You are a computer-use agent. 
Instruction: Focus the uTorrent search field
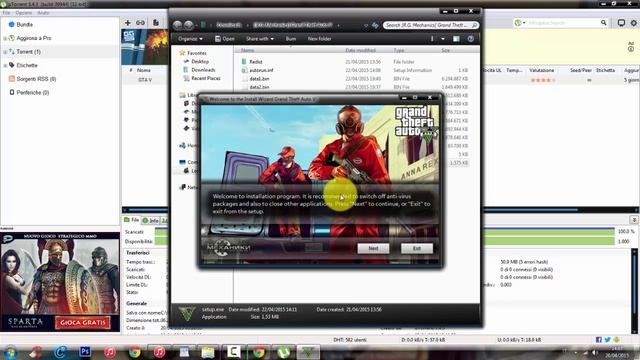(563, 23)
